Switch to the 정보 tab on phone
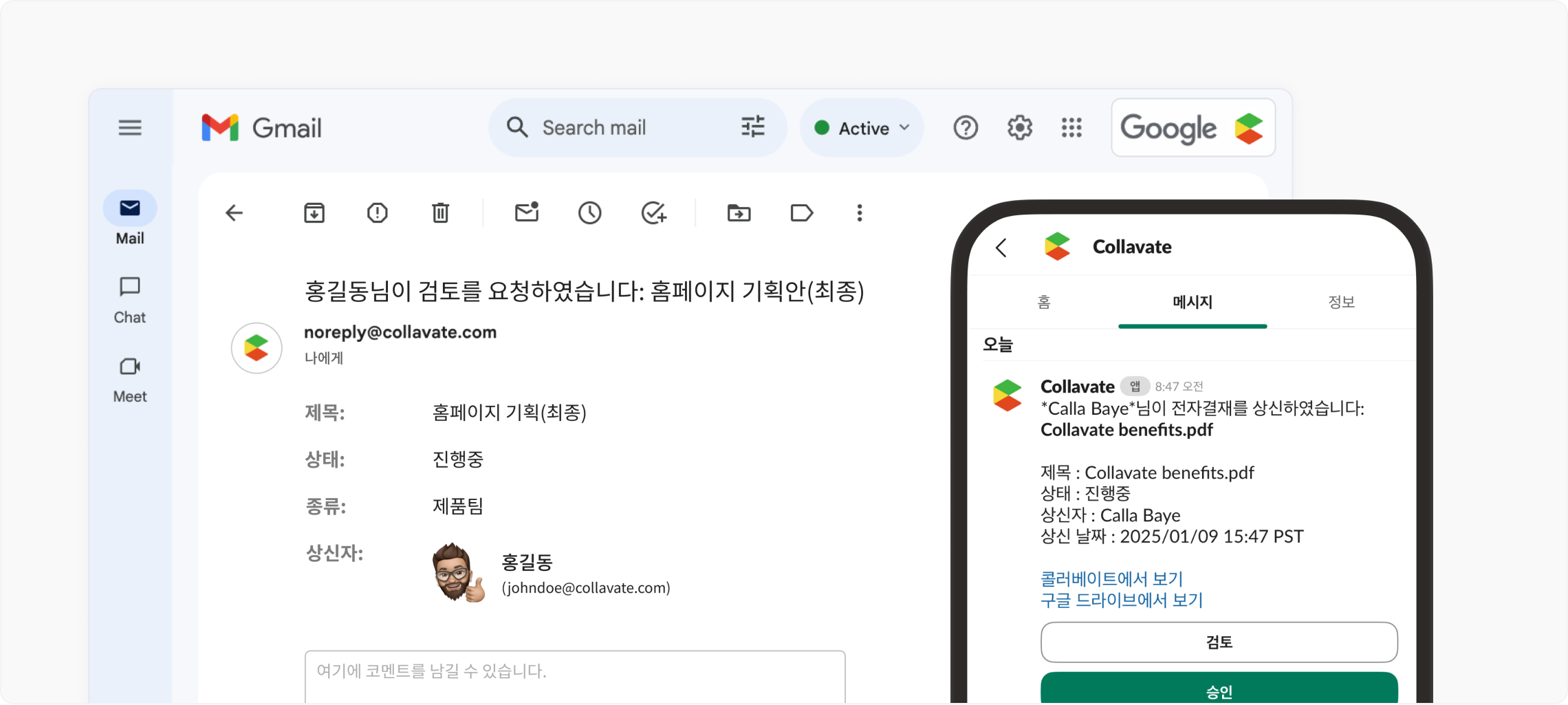 (1341, 302)
